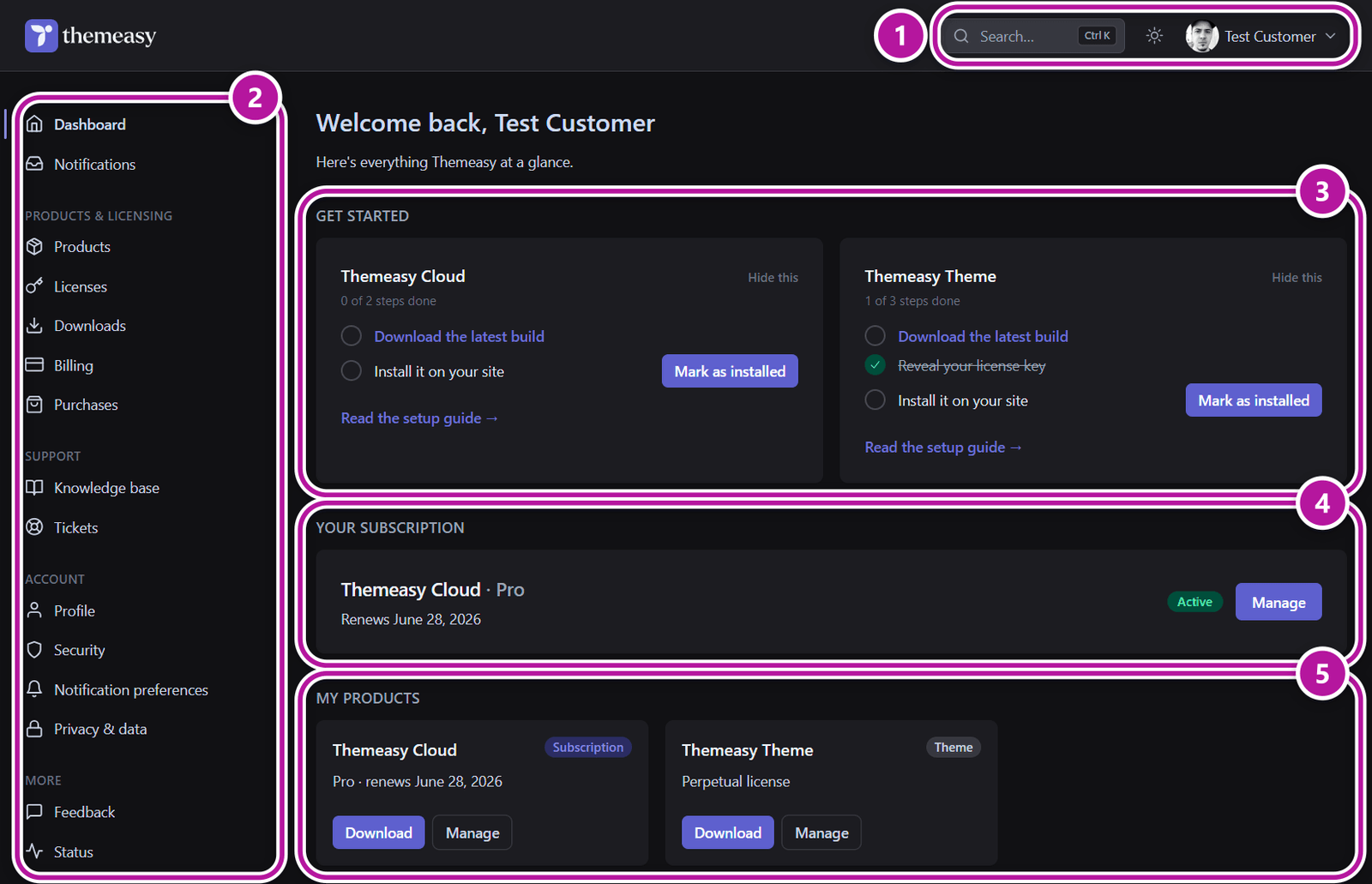Click the Privacy & data lock icon
This screenshot has width=1372, height=884.
[34, 729]
